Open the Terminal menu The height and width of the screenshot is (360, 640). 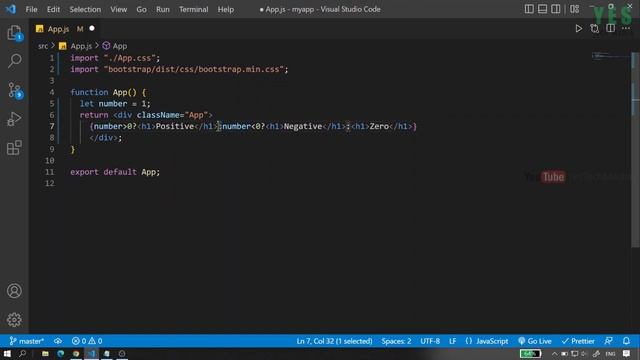point(193,9)
